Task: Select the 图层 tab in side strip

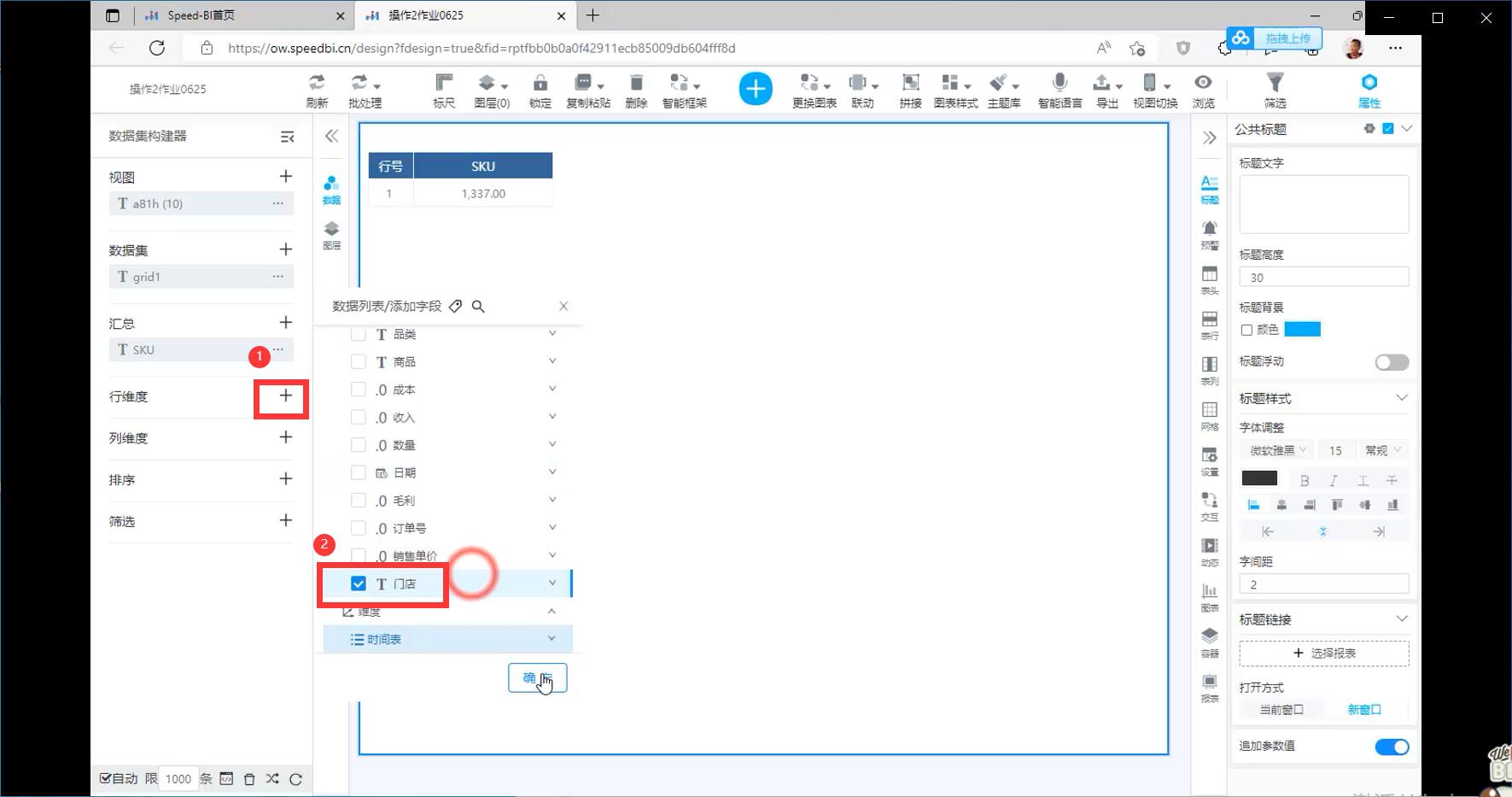Action: pyautogui.click(x=332, y=234)
